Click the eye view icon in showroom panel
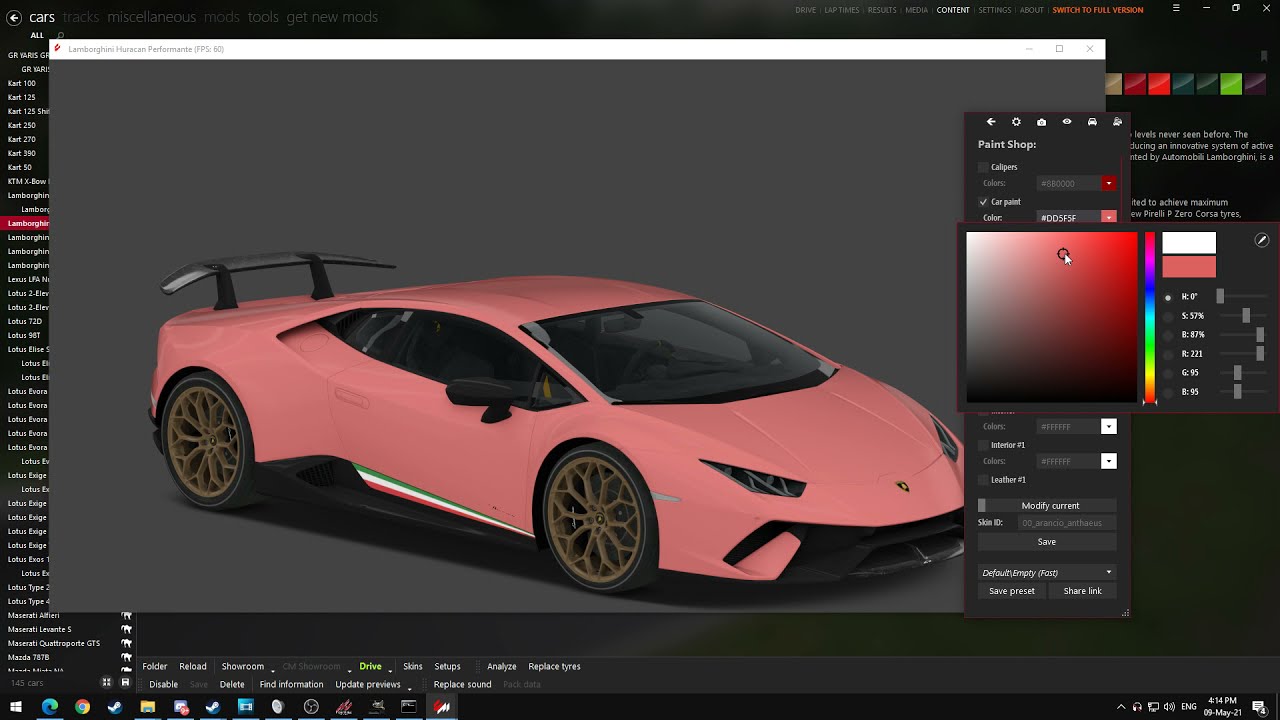This screenshot has height=720, width=1280. 1067,122
